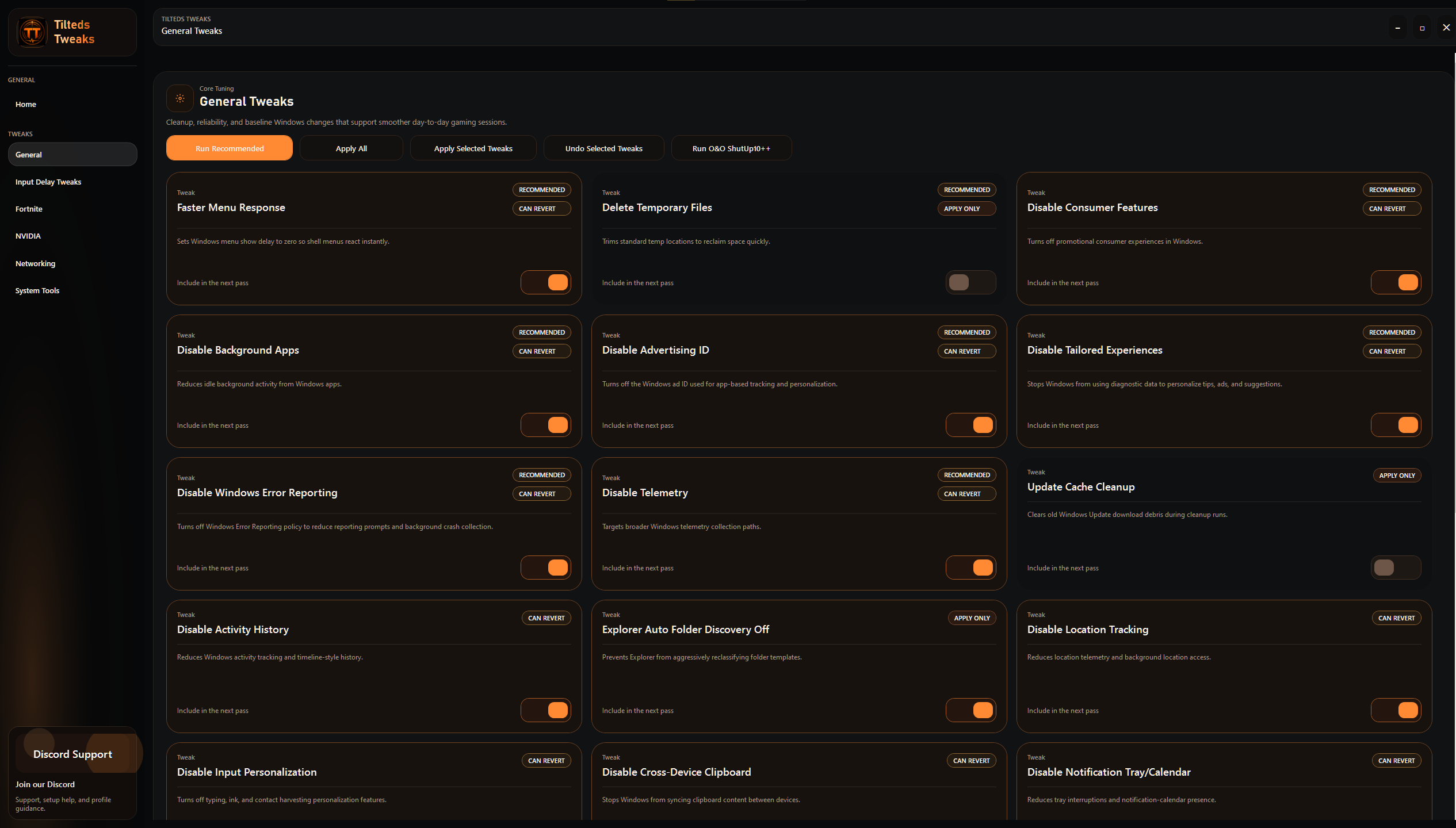Click Run Recommended button
The width and height of the screenshot is (1456, 828).
pos(230,148)
